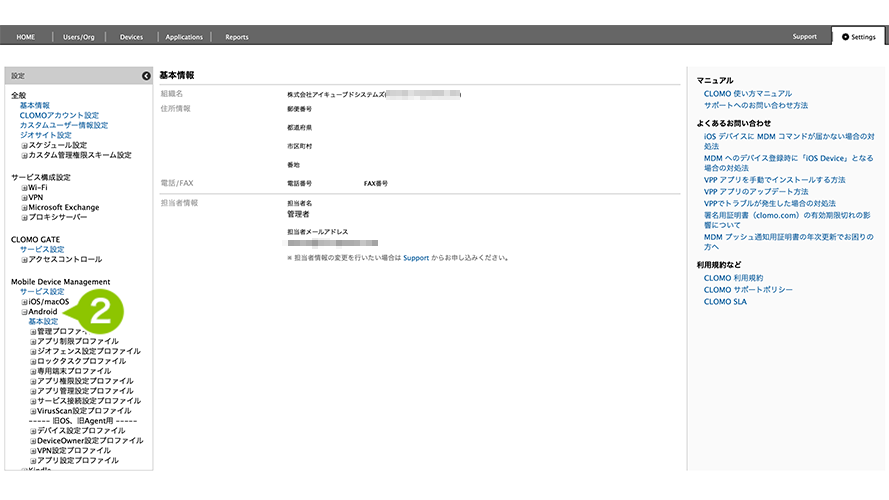The image size is (889, 500).
Task: Open the HOME tab
Action: point(26,37)
